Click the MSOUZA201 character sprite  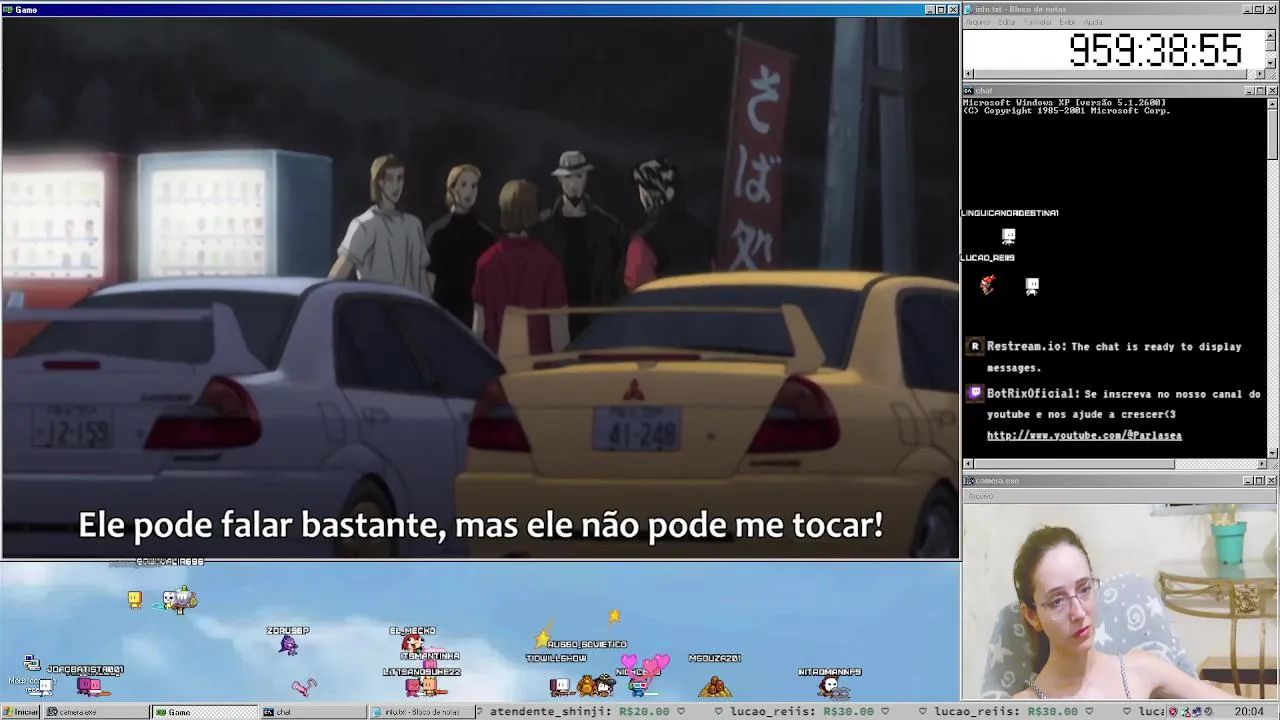click(x=714, y=686)
